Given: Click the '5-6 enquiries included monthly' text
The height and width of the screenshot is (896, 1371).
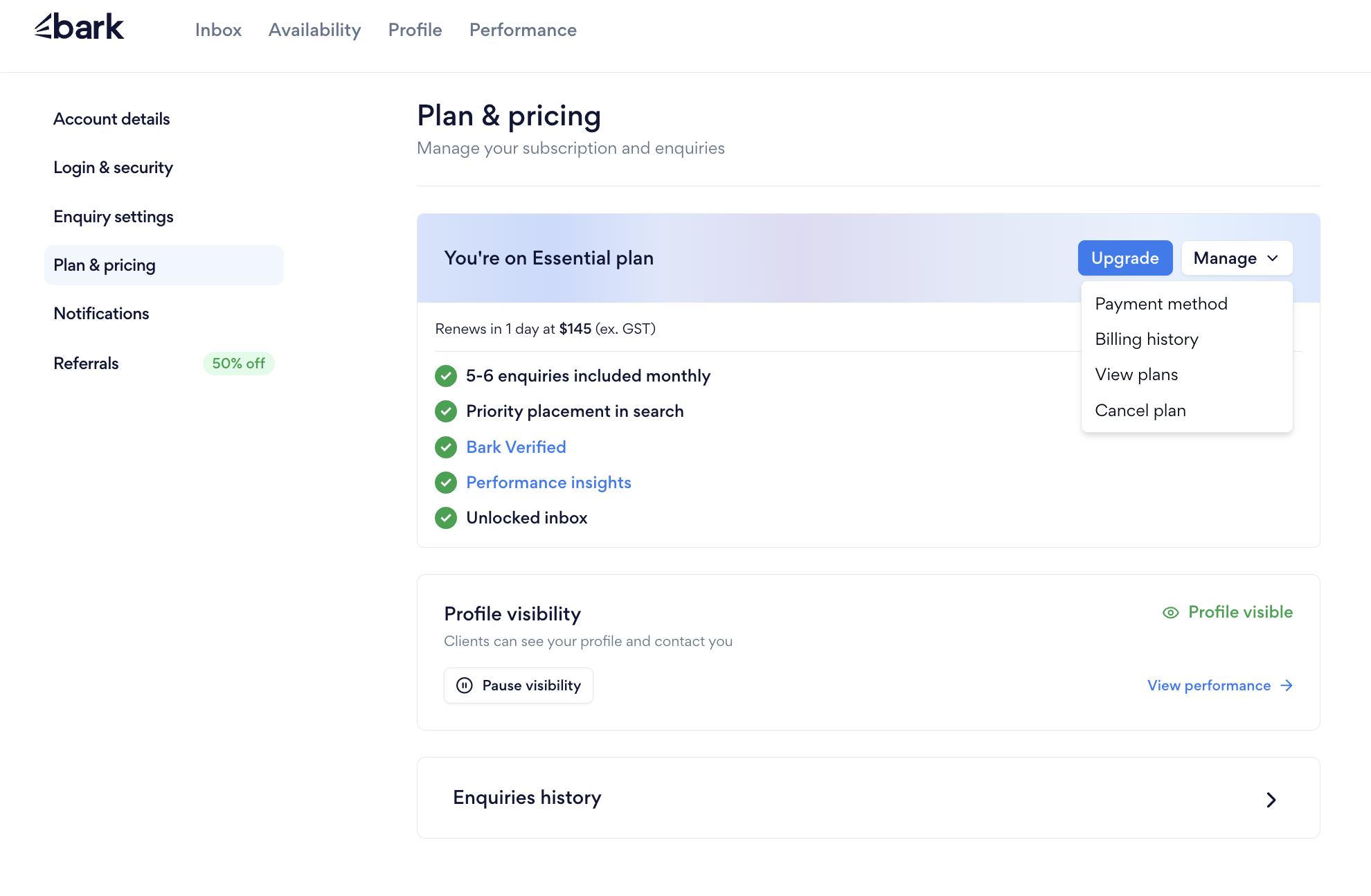Looking at the screenshot, I should [588, 376].
